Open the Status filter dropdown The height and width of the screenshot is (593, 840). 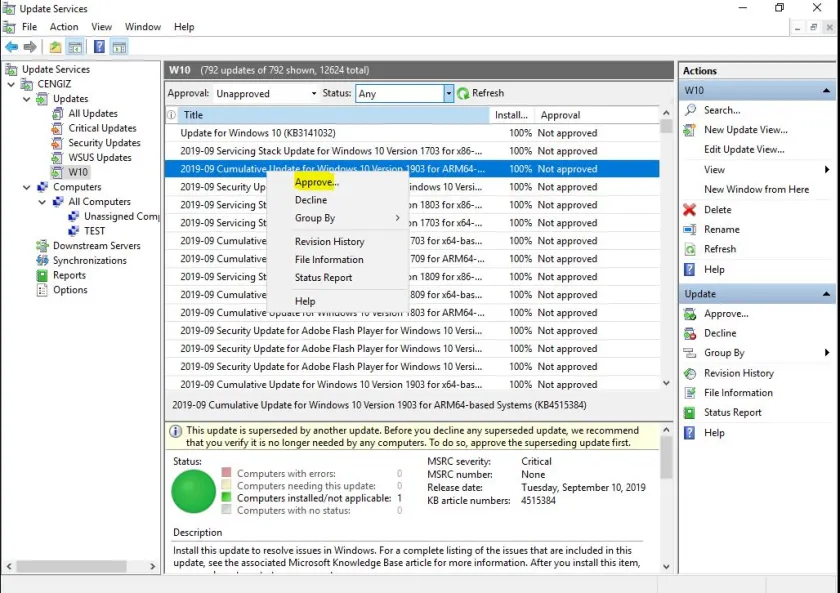pos(448,94)
